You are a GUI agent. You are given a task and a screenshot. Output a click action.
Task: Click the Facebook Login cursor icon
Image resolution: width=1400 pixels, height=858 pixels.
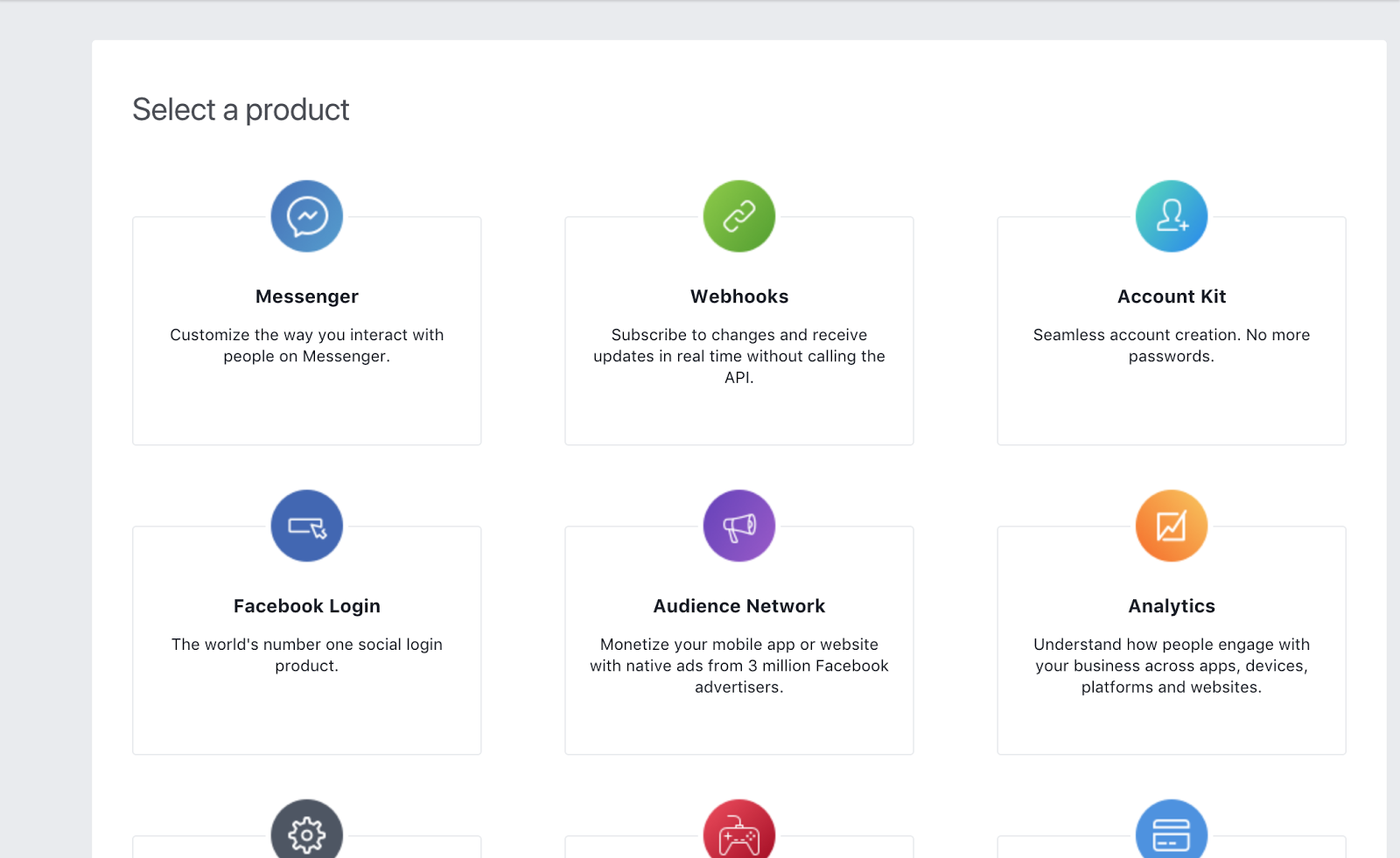tap(306, 526)
